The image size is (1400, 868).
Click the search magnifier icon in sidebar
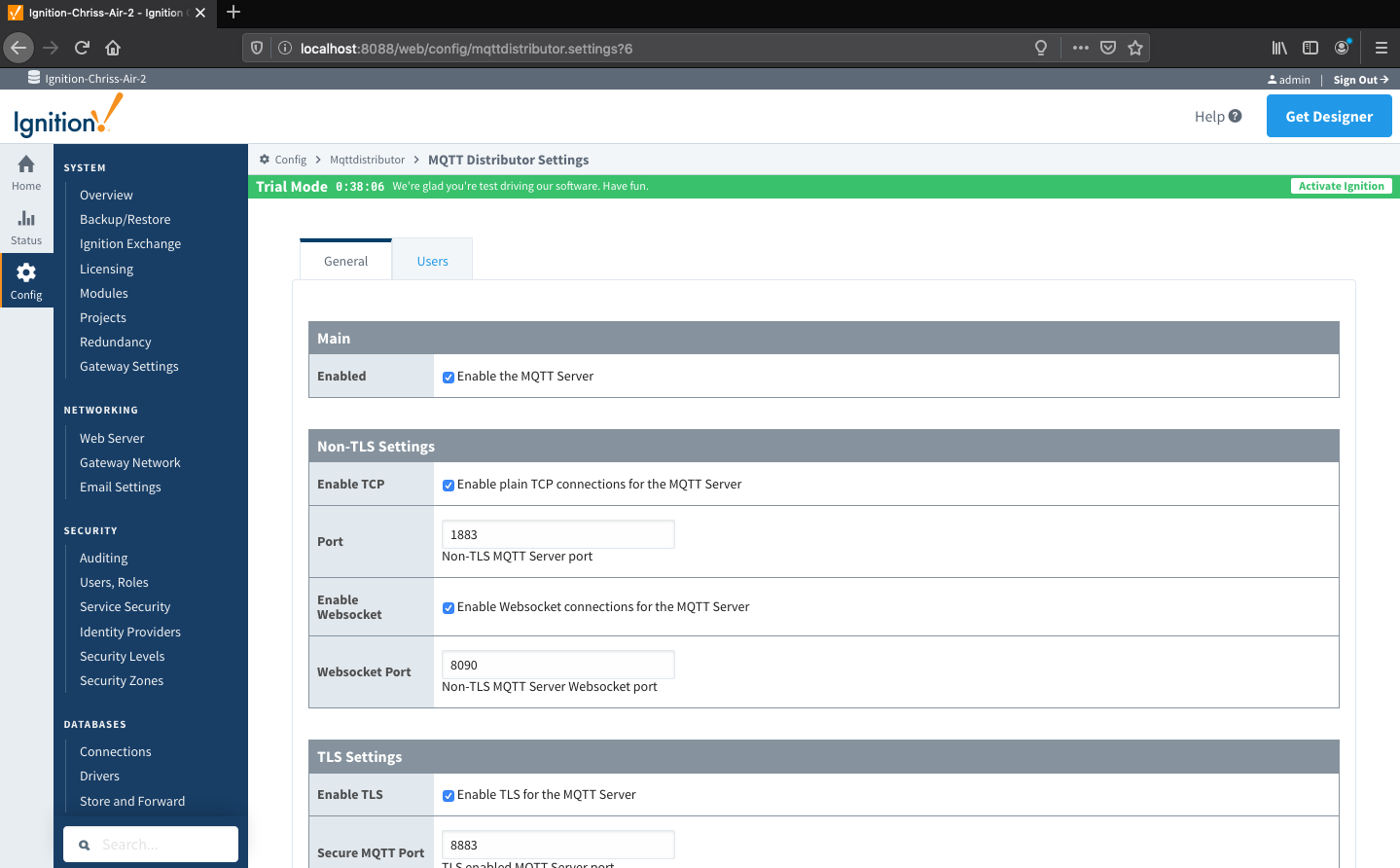click(85, 845)
